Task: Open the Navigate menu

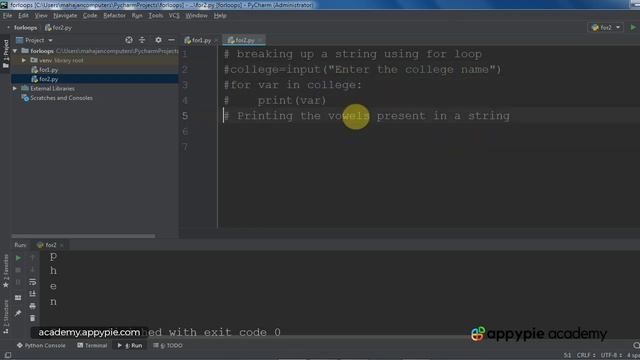Action: point(65,16)
